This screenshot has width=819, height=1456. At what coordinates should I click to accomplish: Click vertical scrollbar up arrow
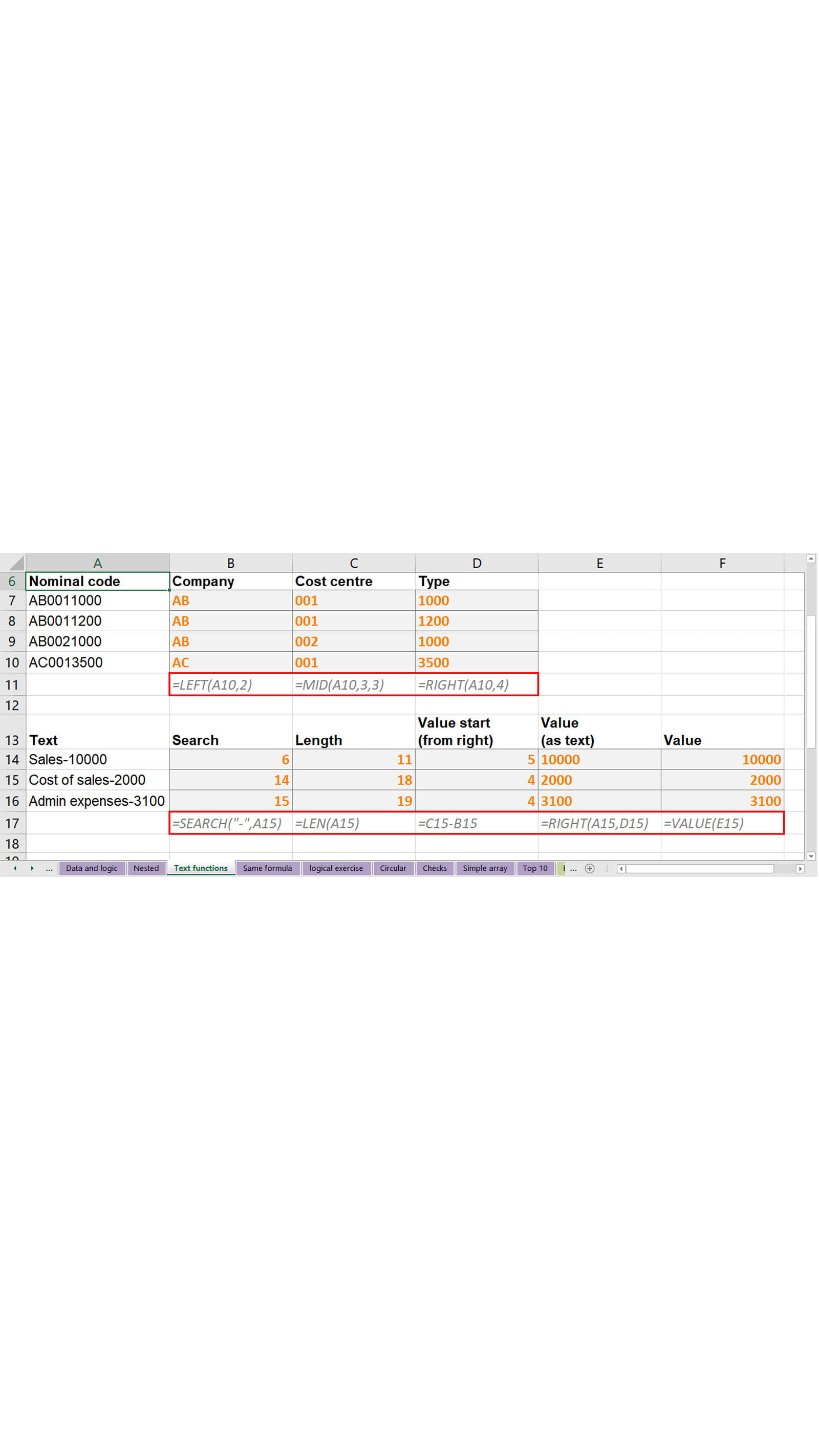[x=810, y=559]
